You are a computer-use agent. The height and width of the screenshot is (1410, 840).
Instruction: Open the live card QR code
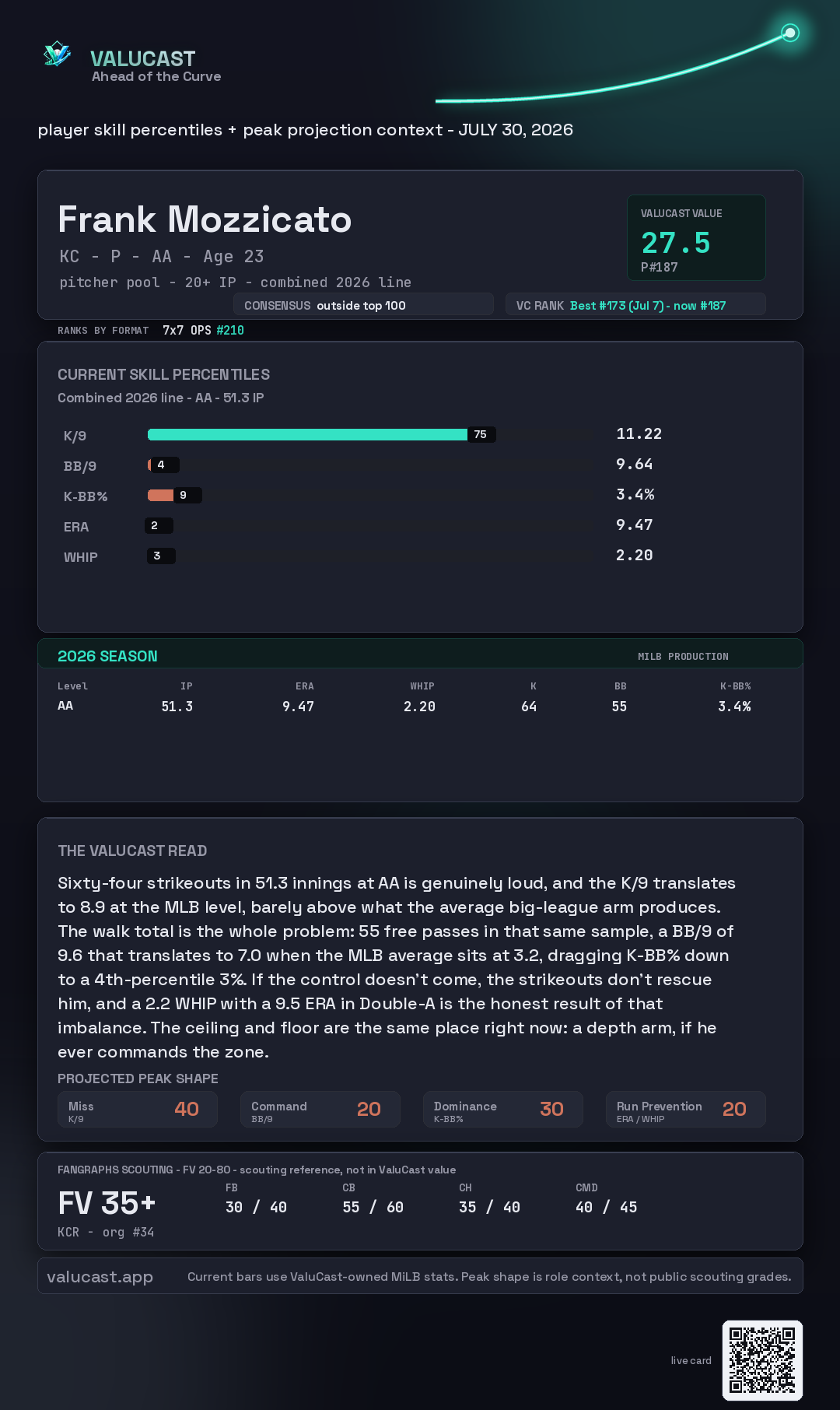[x=762, y=1360]
